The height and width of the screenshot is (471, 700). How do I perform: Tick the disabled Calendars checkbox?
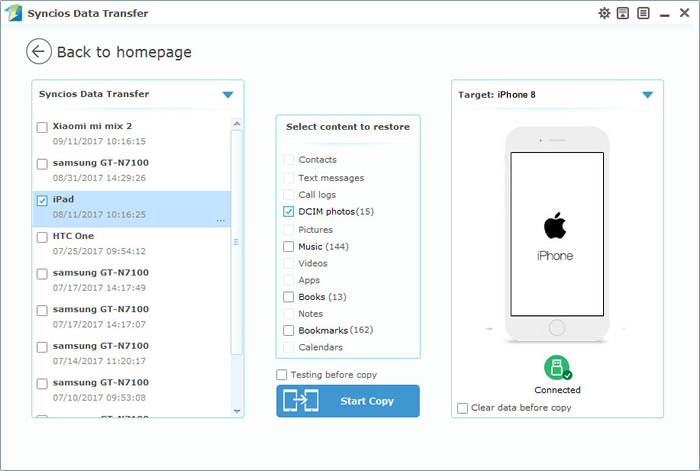[x=288, y=347]
